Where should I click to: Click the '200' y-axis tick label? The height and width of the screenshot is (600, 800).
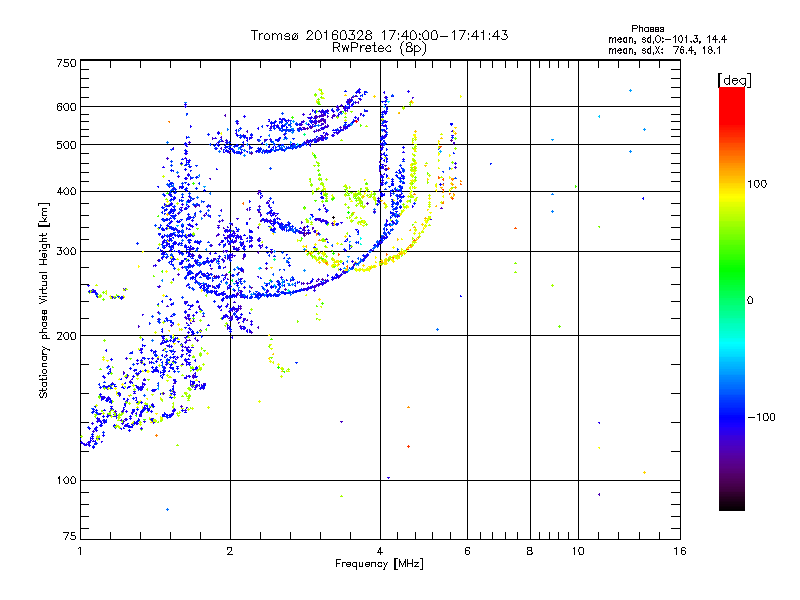click(x=66, y=336)
